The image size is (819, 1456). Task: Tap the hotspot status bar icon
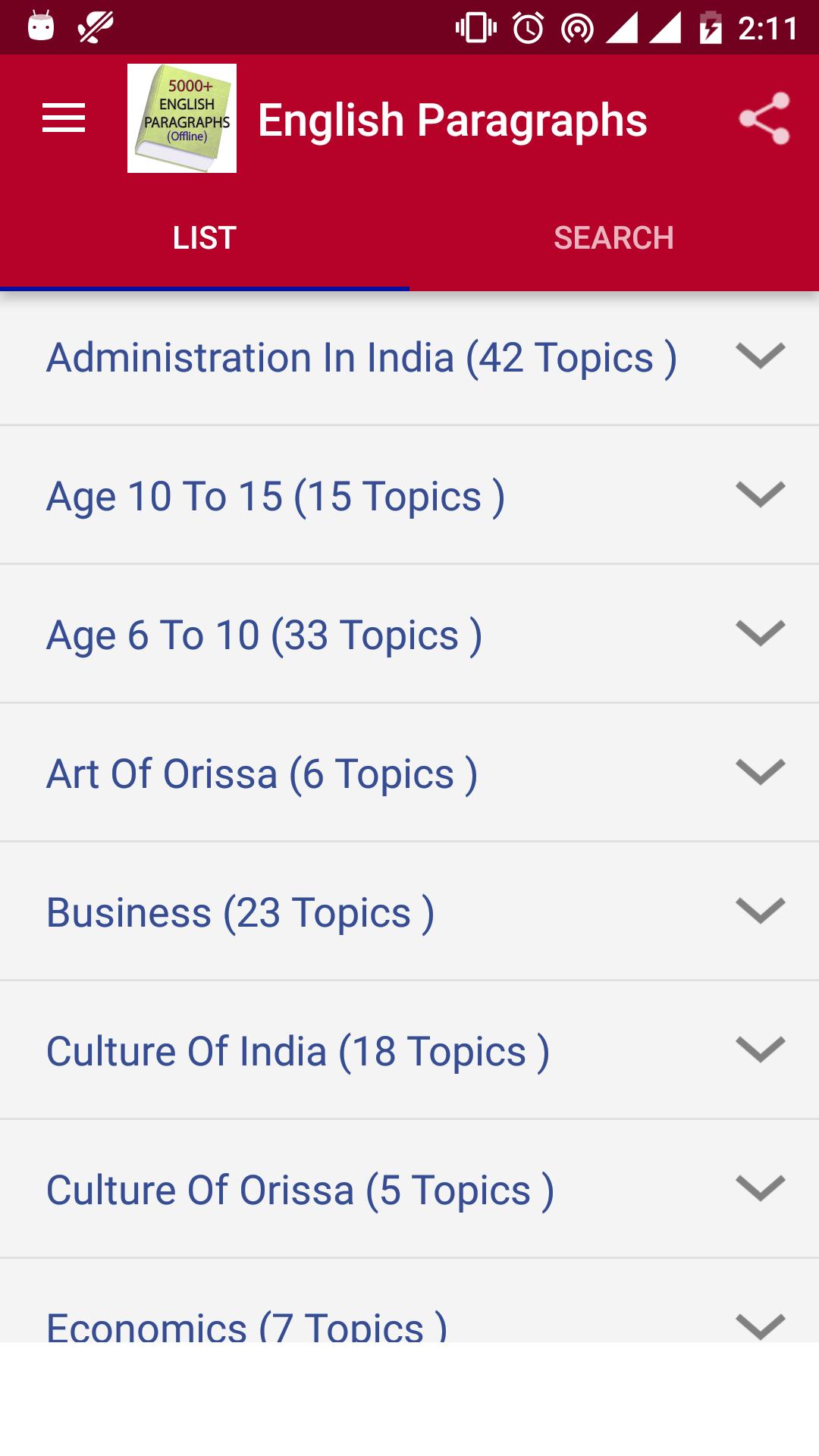pos(577,30)
